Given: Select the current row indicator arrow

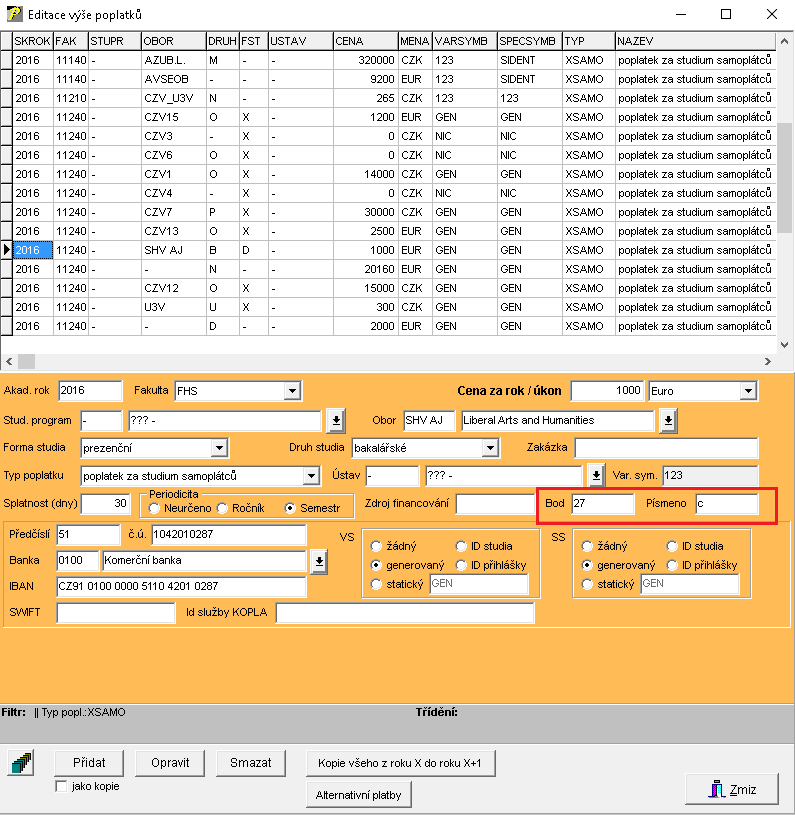Looking at the screenshot, I should pos(7,250).
